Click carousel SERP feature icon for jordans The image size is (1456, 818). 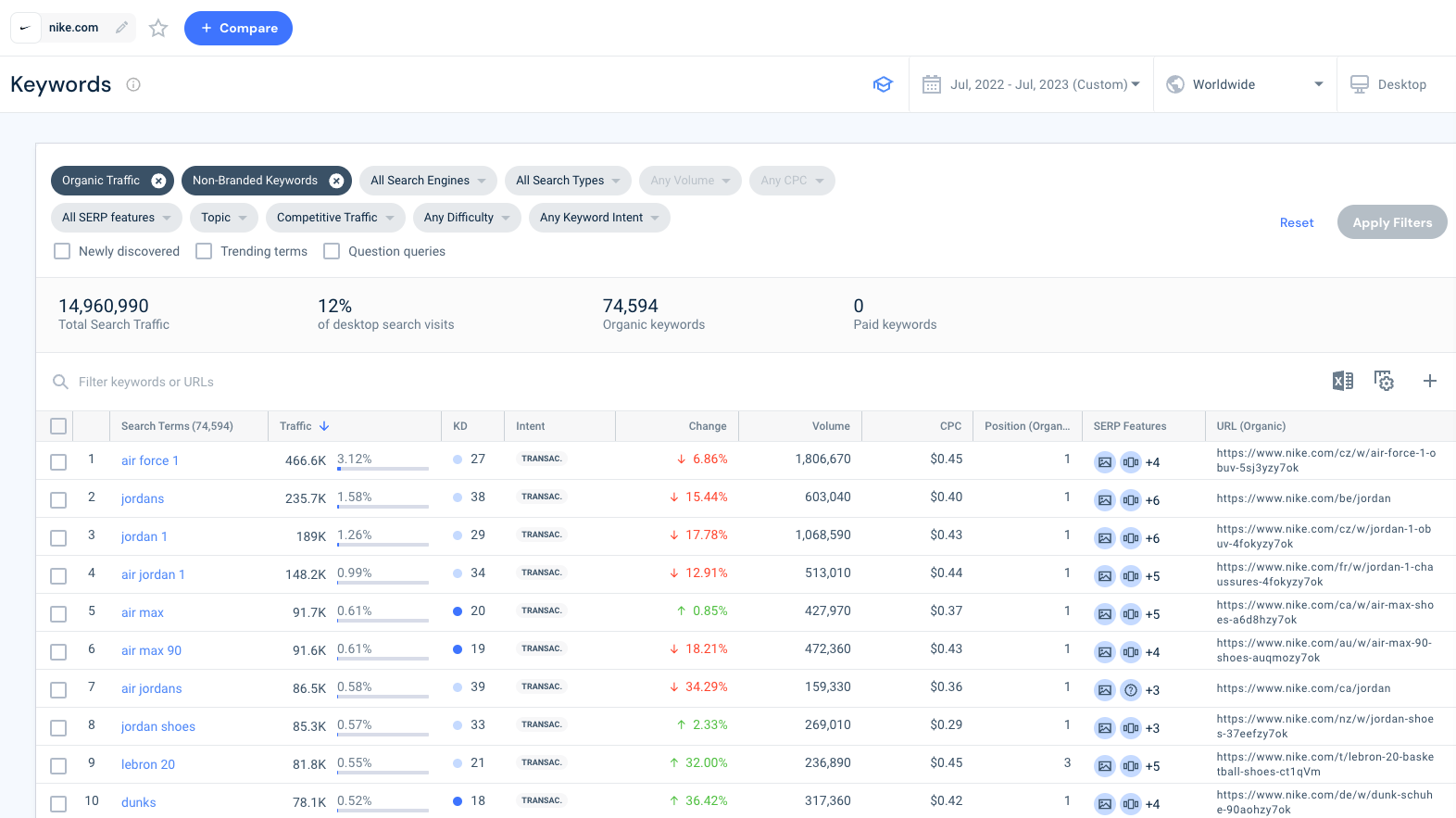pos(1131,500)
